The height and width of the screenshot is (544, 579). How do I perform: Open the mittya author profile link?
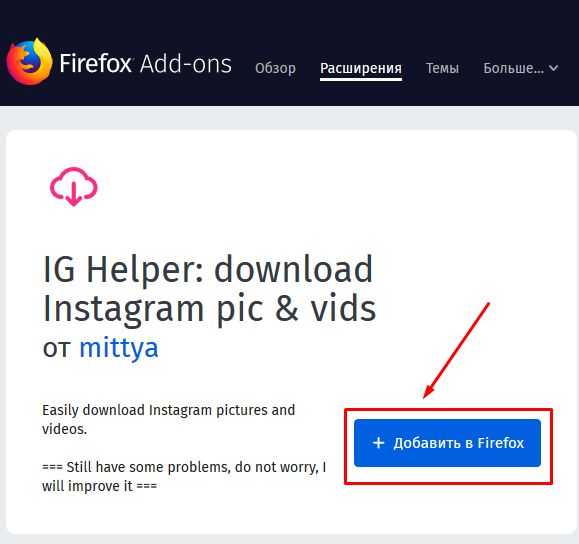click(119, 347)
